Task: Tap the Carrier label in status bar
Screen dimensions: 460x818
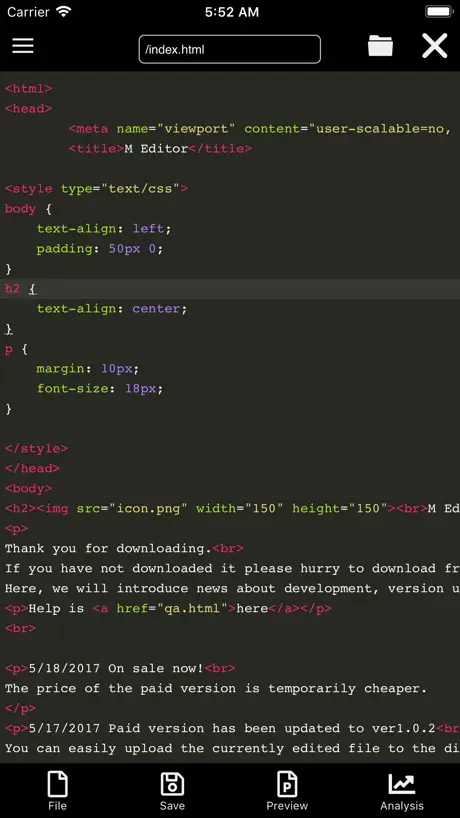Action: (x=29, y=12)
